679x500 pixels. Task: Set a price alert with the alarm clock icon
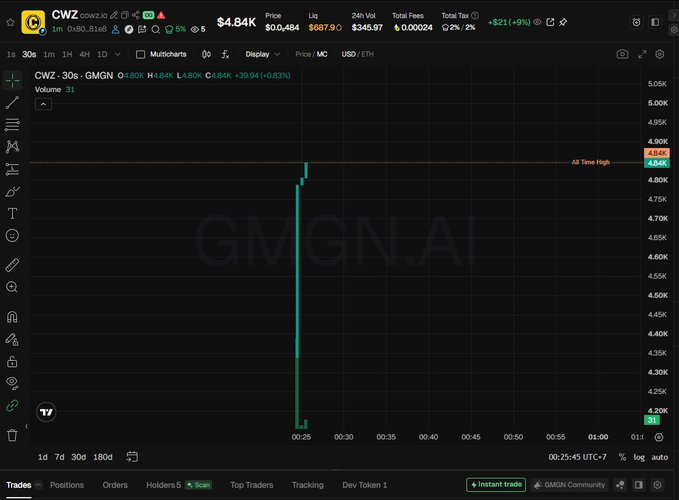pyautogui.click(x=636, y=22)
